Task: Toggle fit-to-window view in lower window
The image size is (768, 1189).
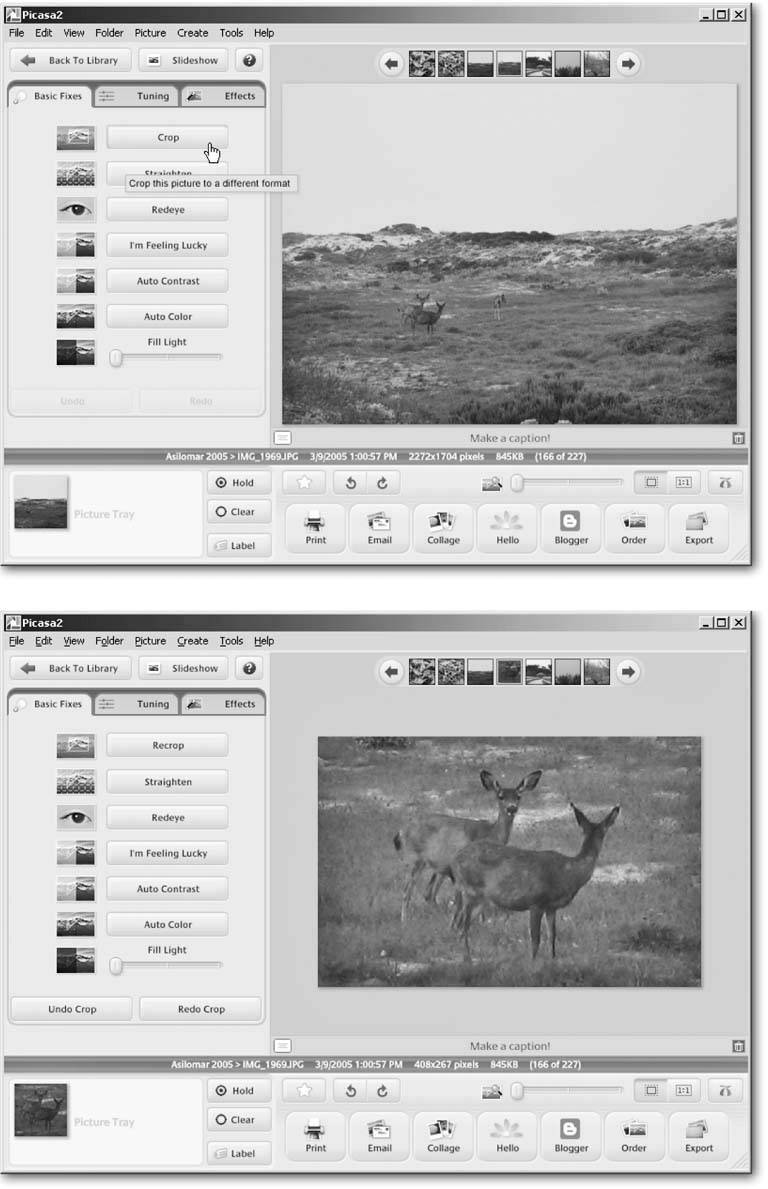Action: tap(651, 1090)
